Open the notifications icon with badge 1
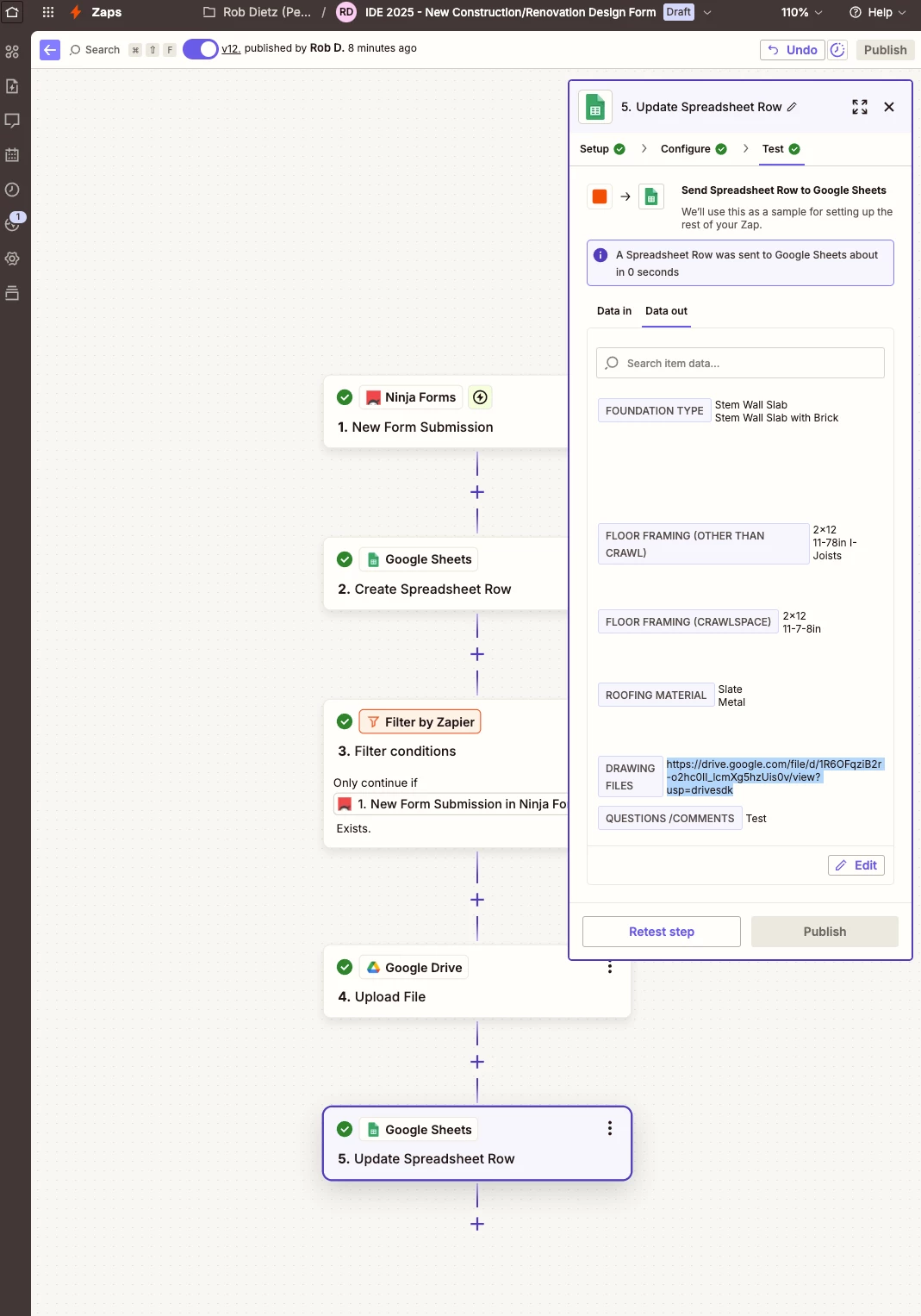 tap(14, 222)
